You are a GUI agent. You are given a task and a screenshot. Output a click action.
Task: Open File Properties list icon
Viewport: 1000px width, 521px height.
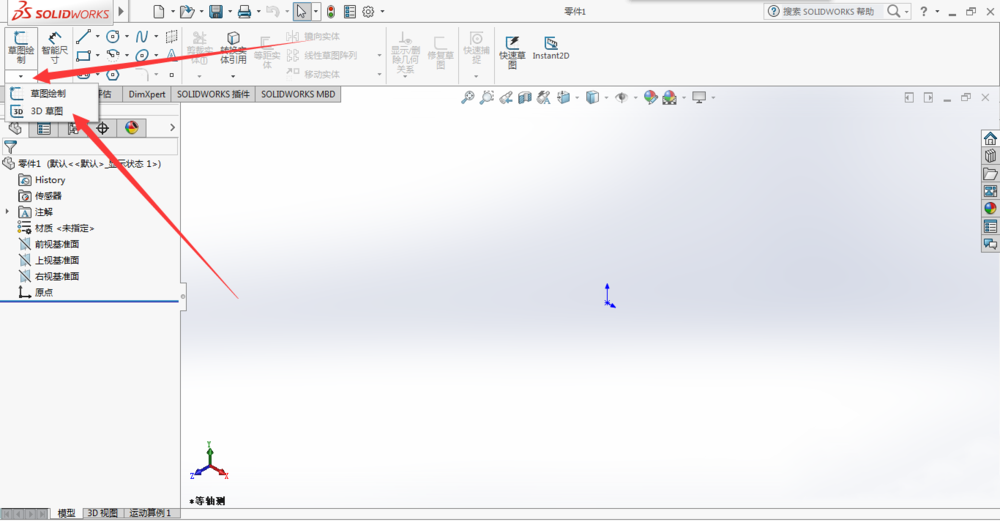coord(349,11)
